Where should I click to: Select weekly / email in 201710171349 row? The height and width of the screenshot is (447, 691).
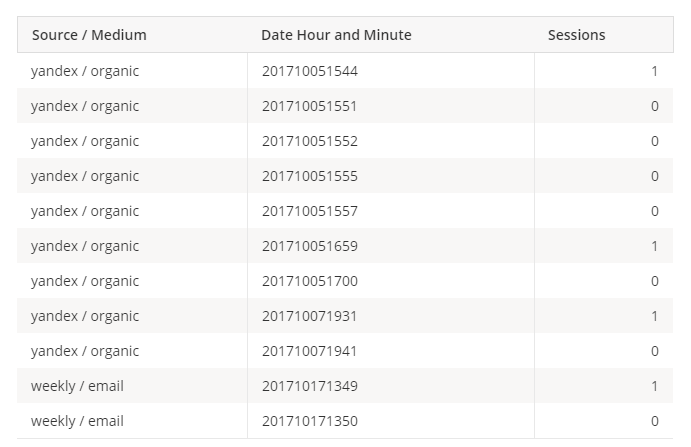pos(77,386)
